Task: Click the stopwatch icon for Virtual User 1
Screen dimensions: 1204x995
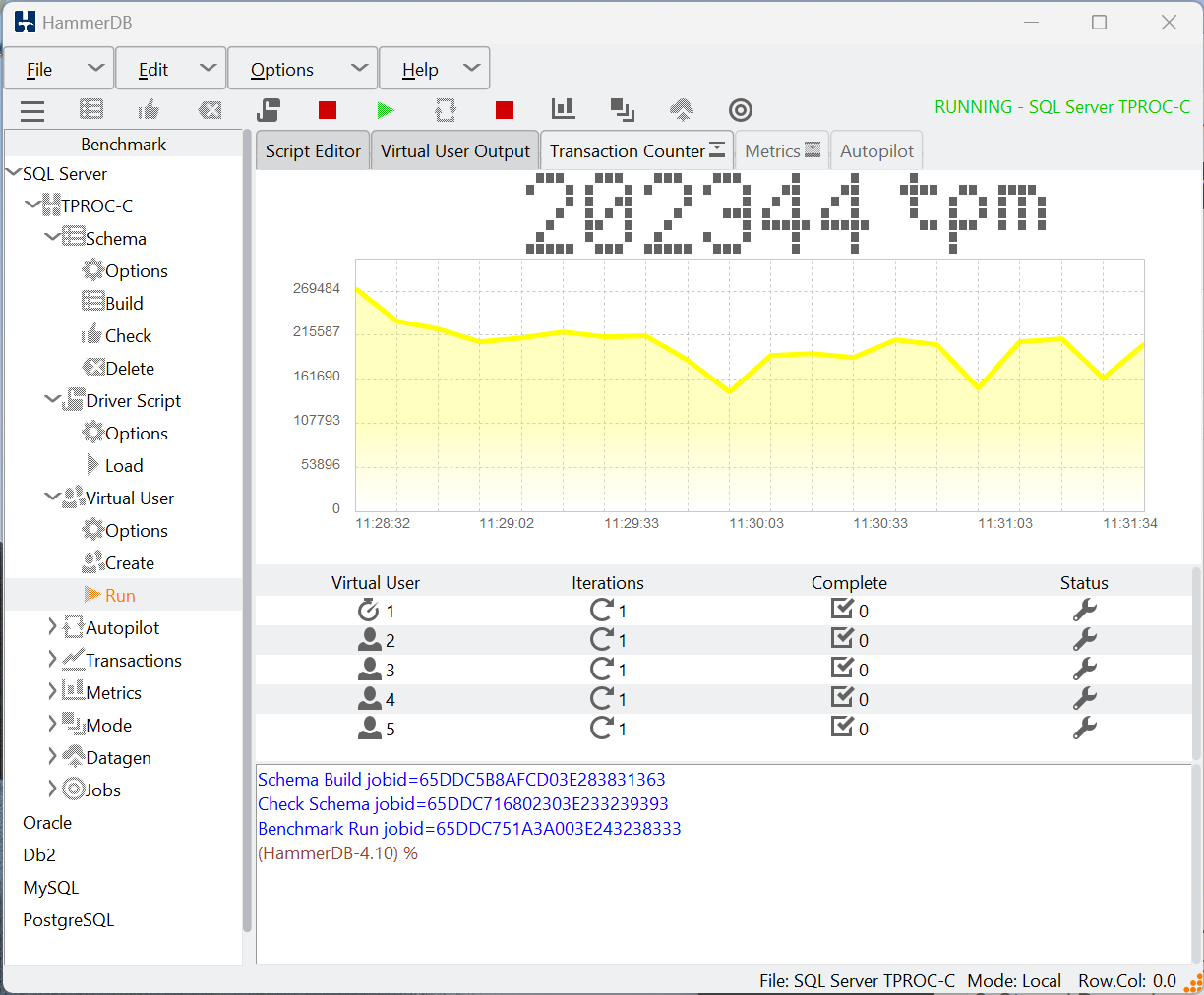Action: [369, 610]
